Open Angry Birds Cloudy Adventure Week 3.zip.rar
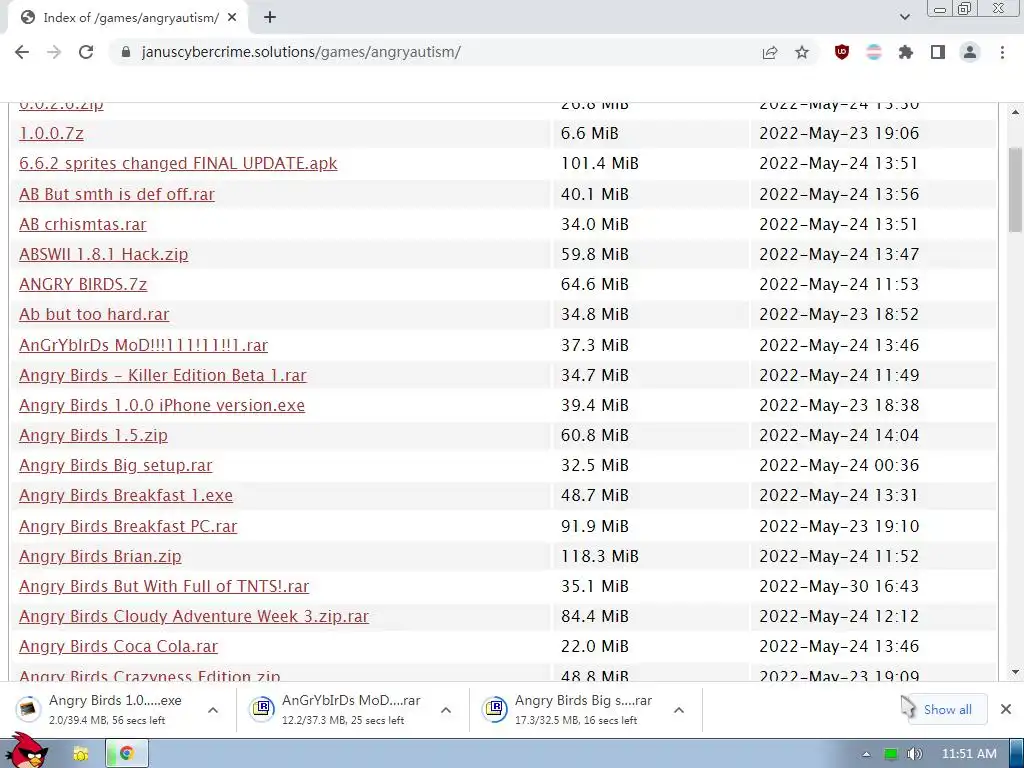This screenshot has width=1024, height=768. pyautogui.click(x=194, y=616)
